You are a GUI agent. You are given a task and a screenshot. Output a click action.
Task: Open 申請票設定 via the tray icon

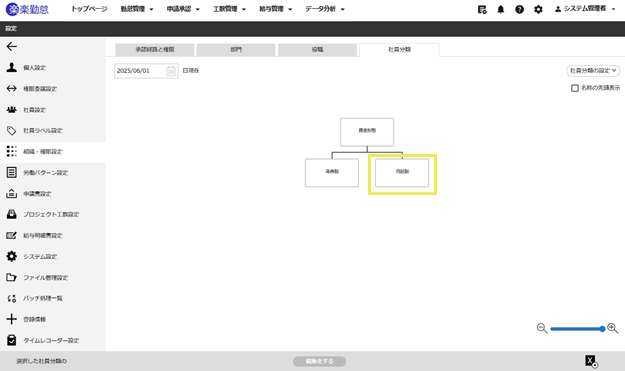12,194
